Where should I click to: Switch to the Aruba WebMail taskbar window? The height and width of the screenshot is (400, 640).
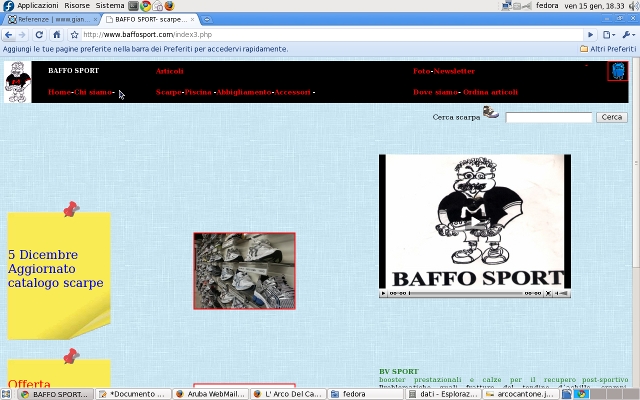pyautogui.click(x=211, y=394)
